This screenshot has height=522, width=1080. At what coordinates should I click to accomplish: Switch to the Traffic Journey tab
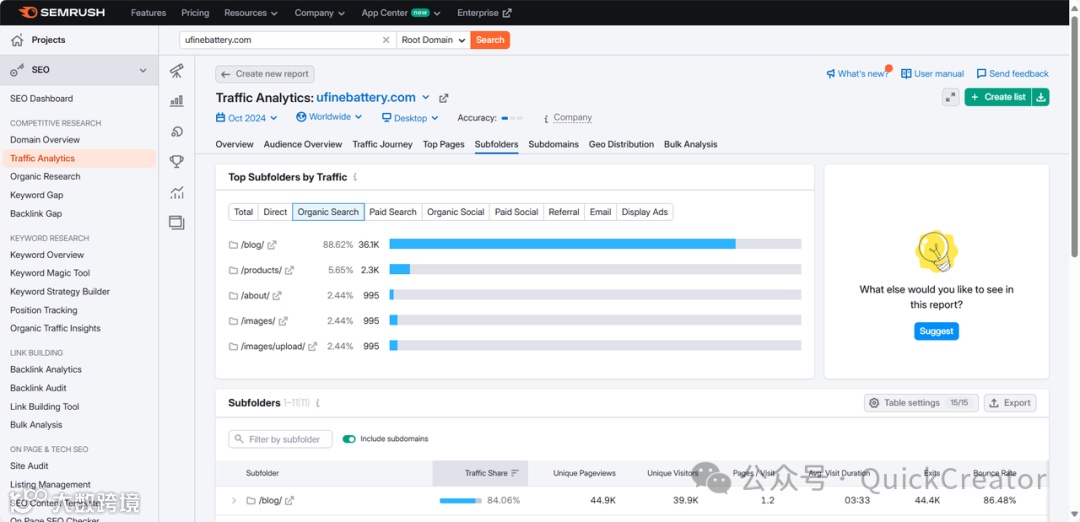(382, 144)
